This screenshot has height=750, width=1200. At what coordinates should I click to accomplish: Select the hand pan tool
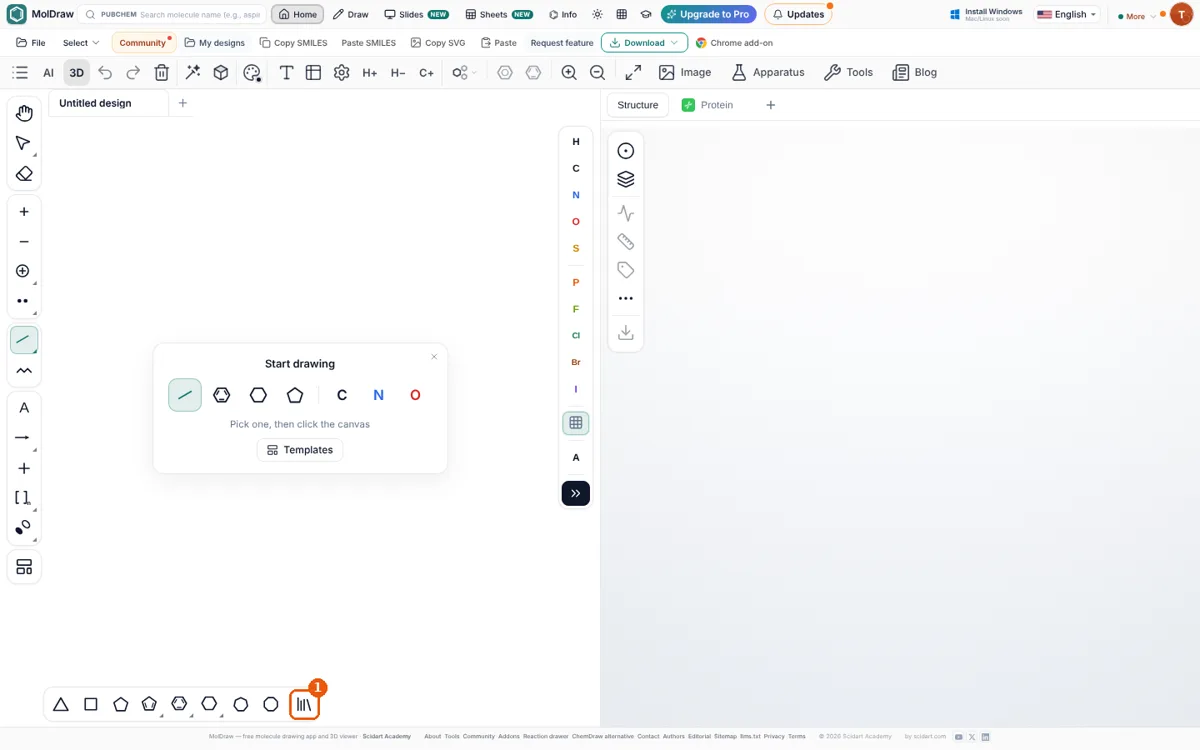pos(24,114)
